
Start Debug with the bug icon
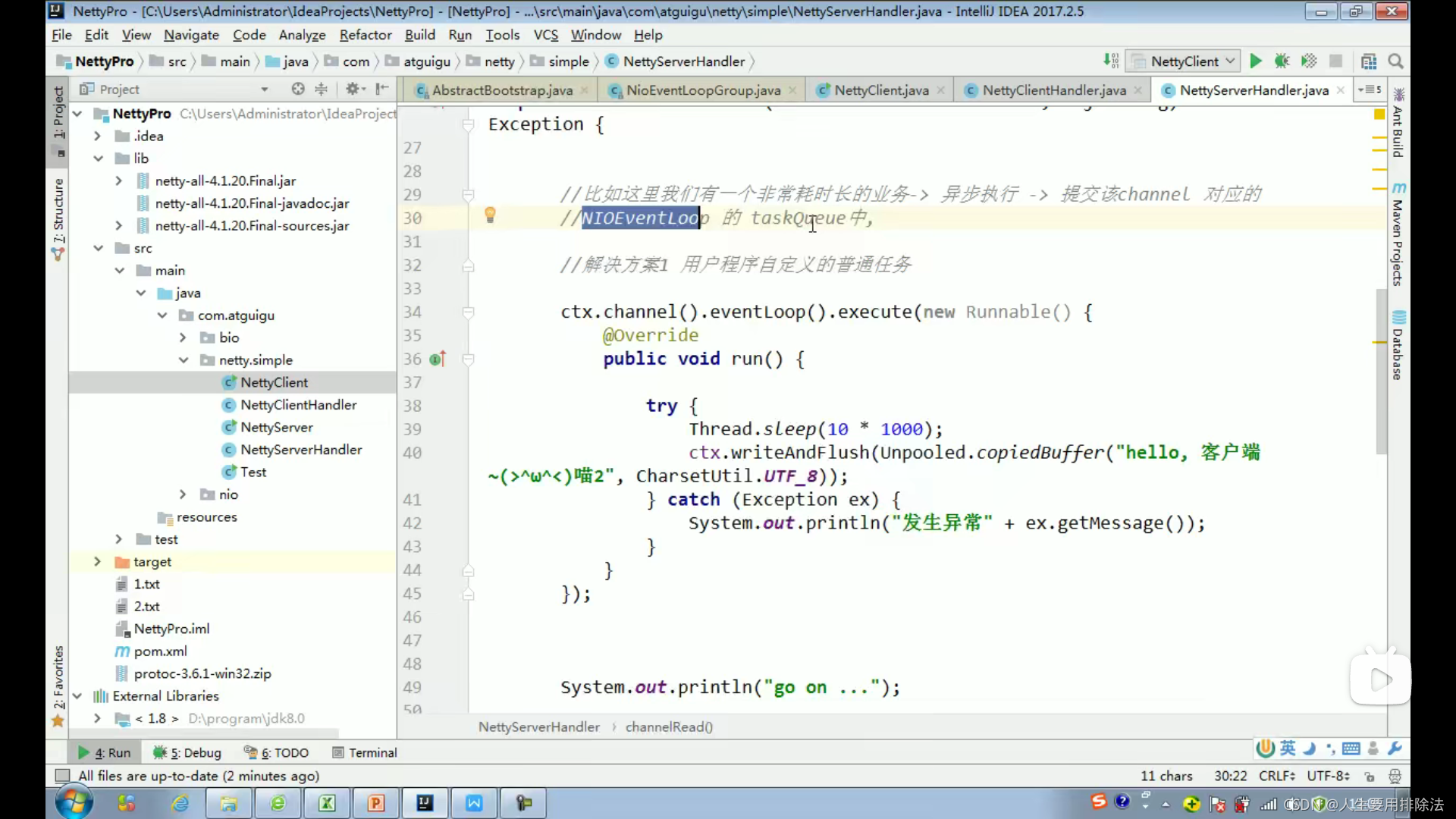[x=1282, y=61]
